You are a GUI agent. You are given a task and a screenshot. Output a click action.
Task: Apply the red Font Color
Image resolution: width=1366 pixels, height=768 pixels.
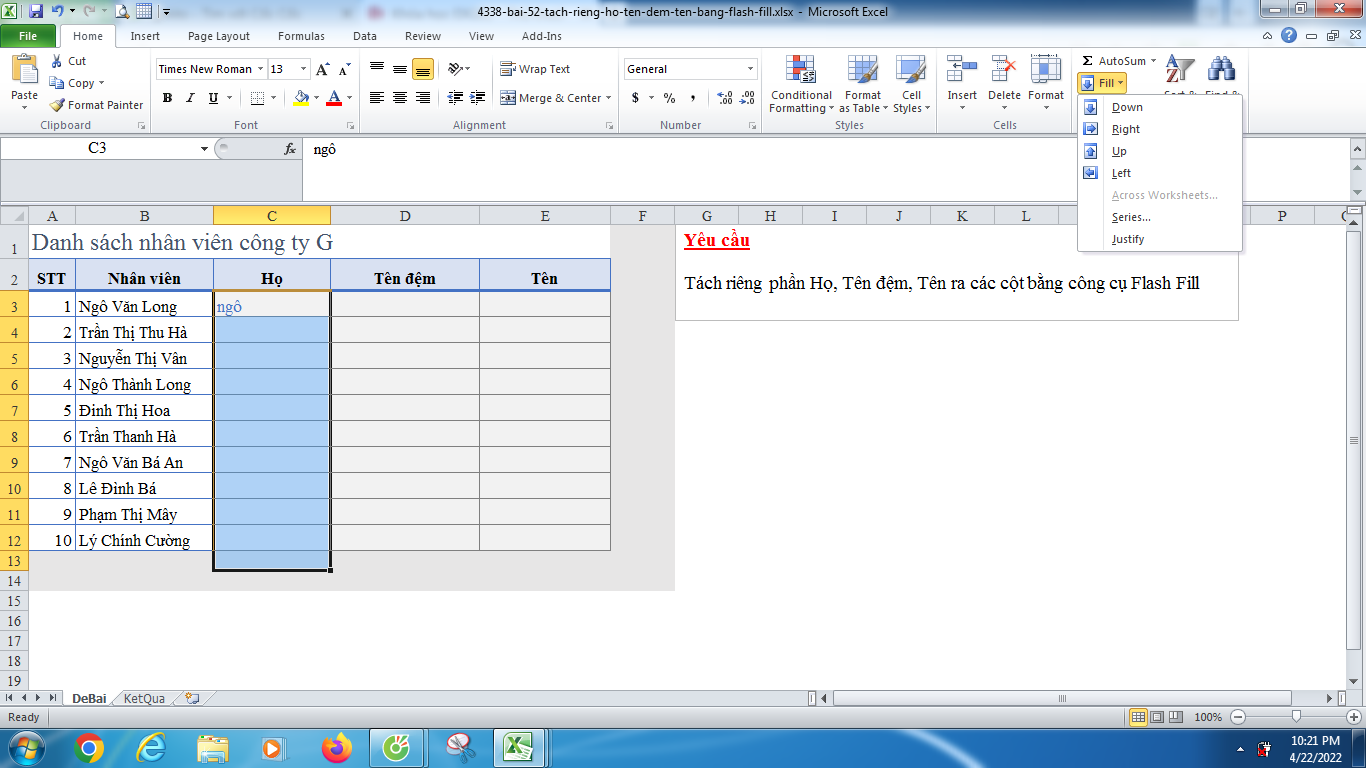[333, 98]
